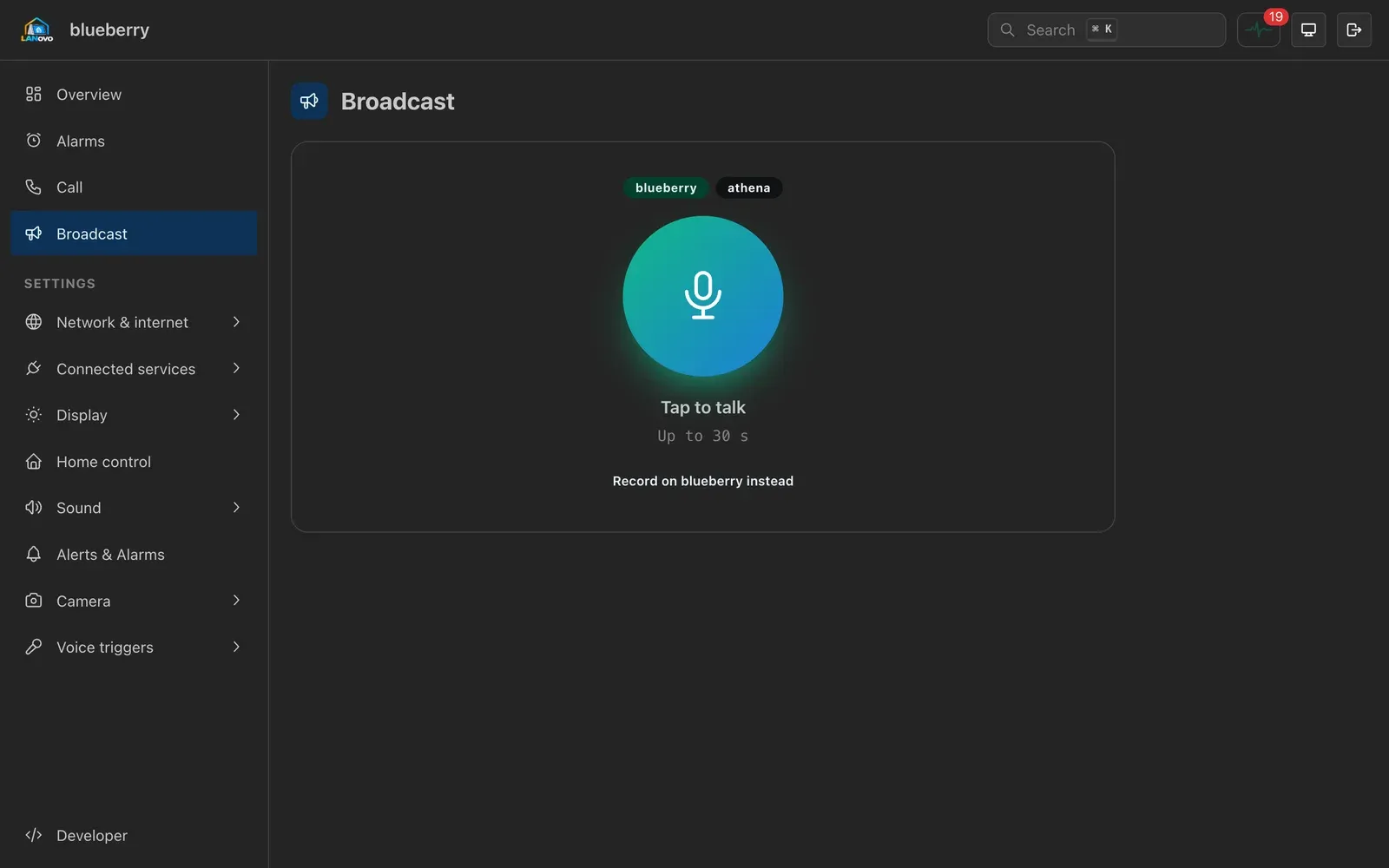
Task: Click the Tap to talk label
Action: coord(702,407)
